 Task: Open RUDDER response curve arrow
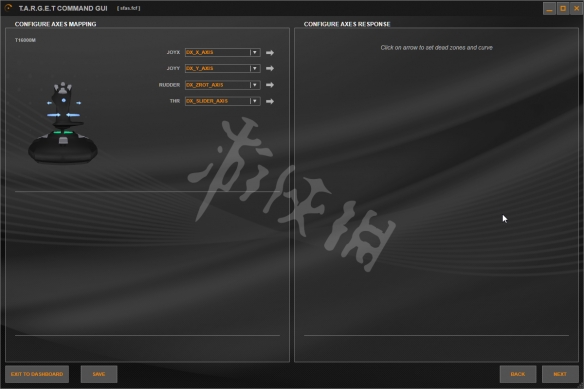(270, 85)
